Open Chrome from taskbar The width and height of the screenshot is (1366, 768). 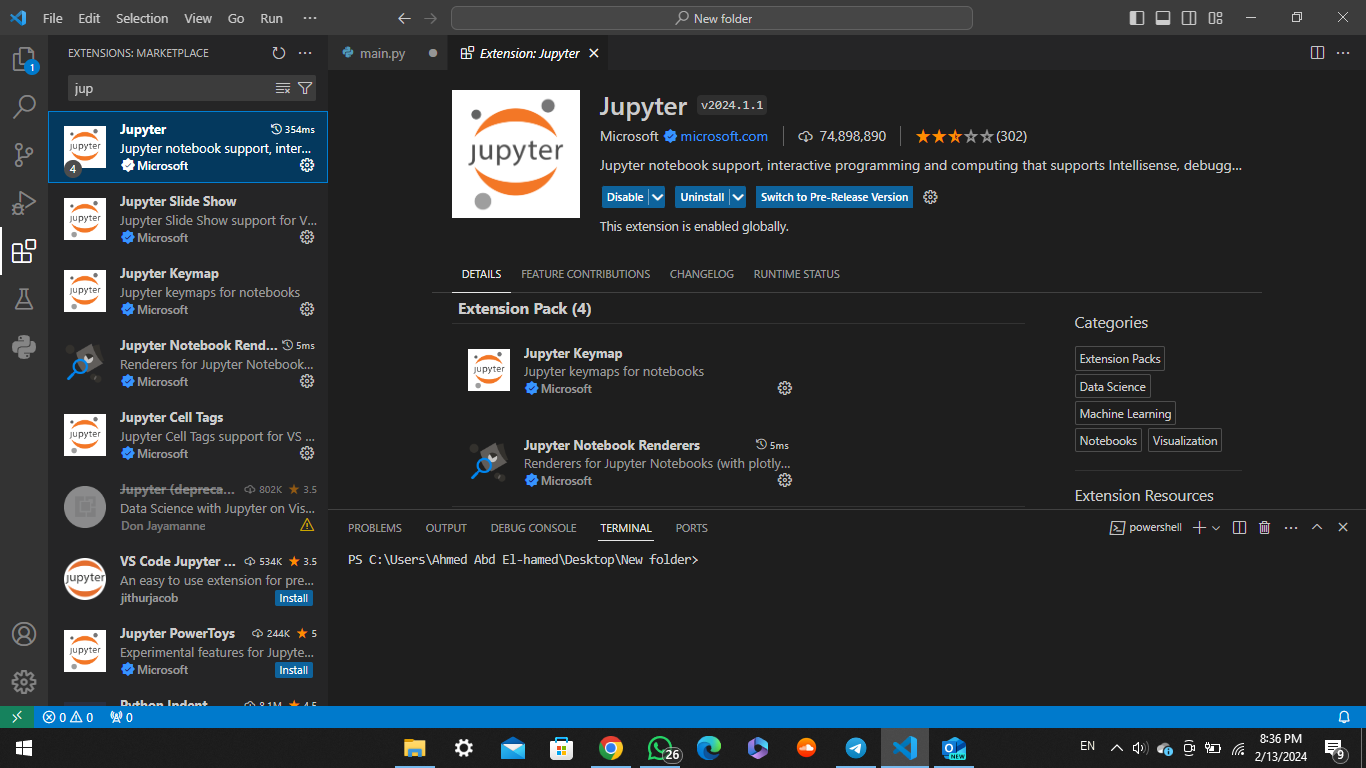pos(611,748)
